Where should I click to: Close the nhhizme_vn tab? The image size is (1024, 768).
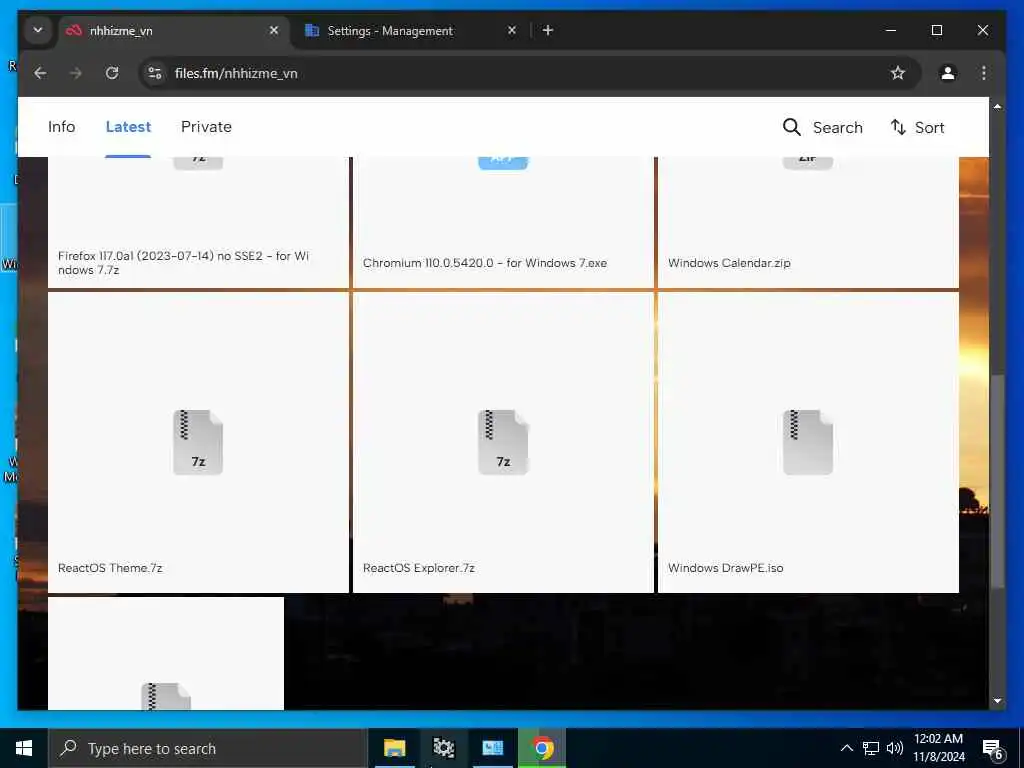tap(274, 30)
